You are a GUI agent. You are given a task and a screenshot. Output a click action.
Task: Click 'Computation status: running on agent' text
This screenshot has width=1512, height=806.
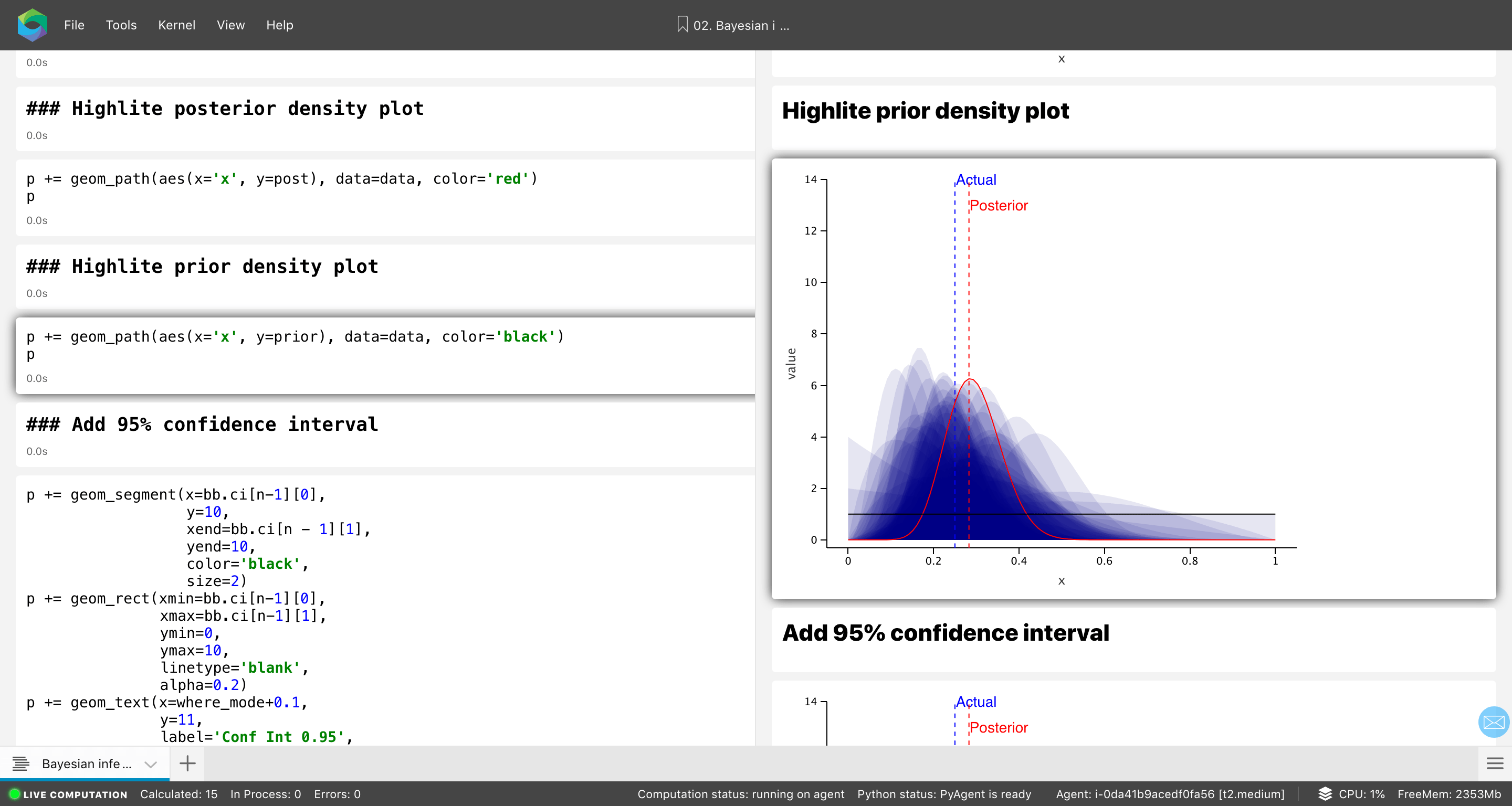pyautogui.click(x=741, y=794)
